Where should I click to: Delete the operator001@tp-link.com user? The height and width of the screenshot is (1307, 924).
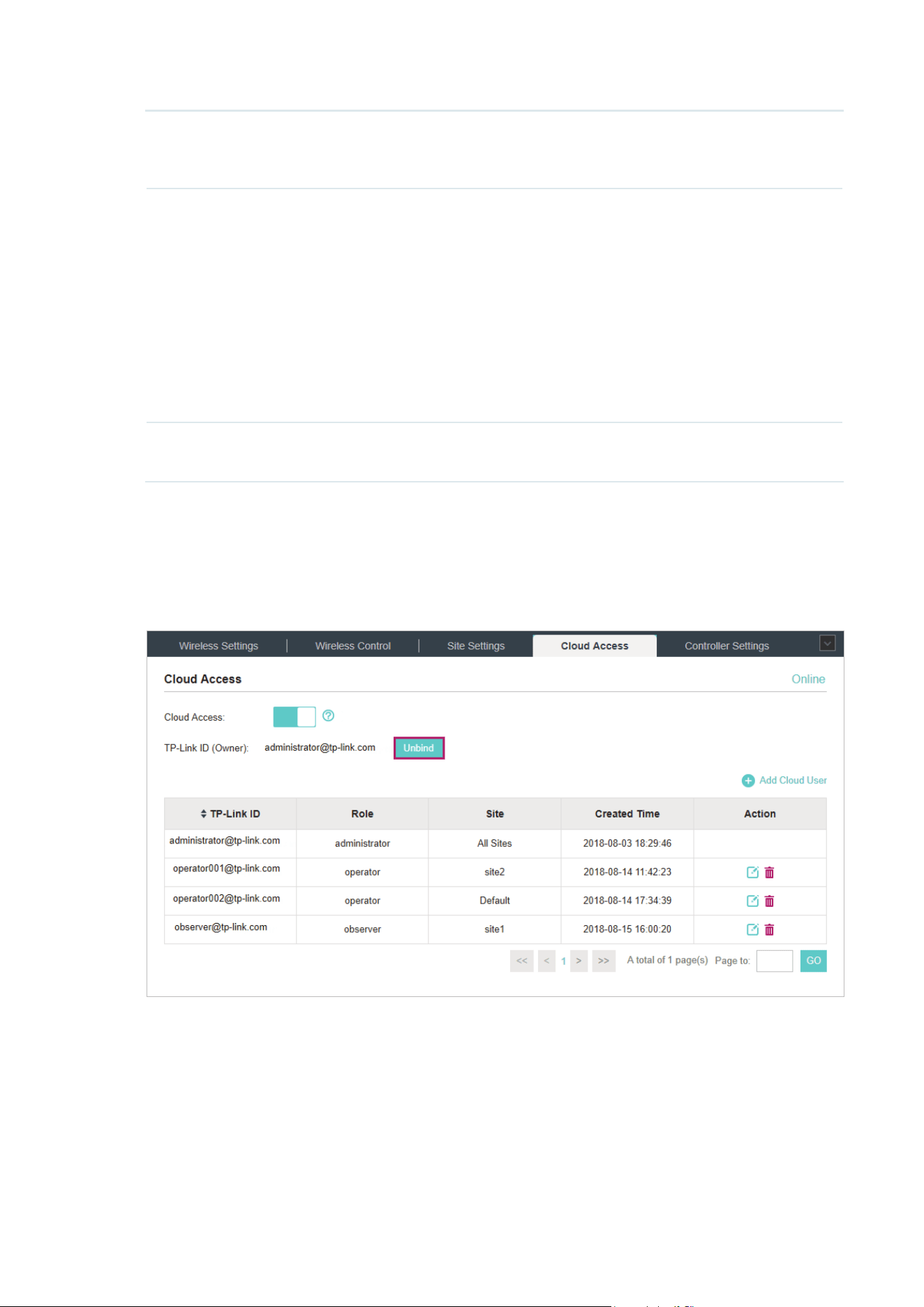click(769, 872)
